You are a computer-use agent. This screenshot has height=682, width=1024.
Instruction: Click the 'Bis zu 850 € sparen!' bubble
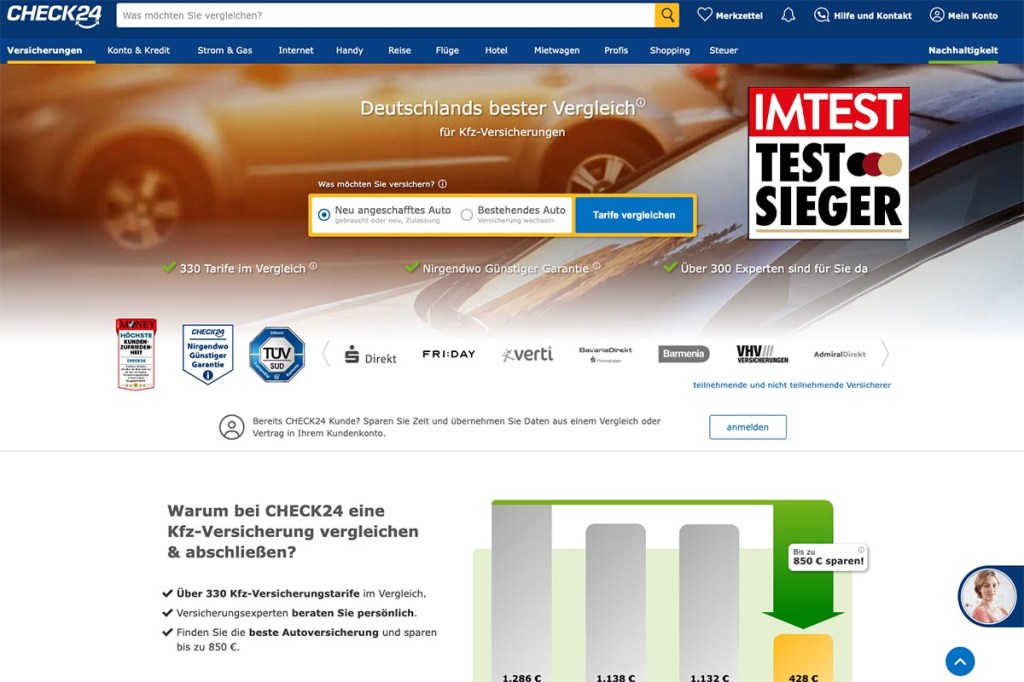(x=828, y=557)
